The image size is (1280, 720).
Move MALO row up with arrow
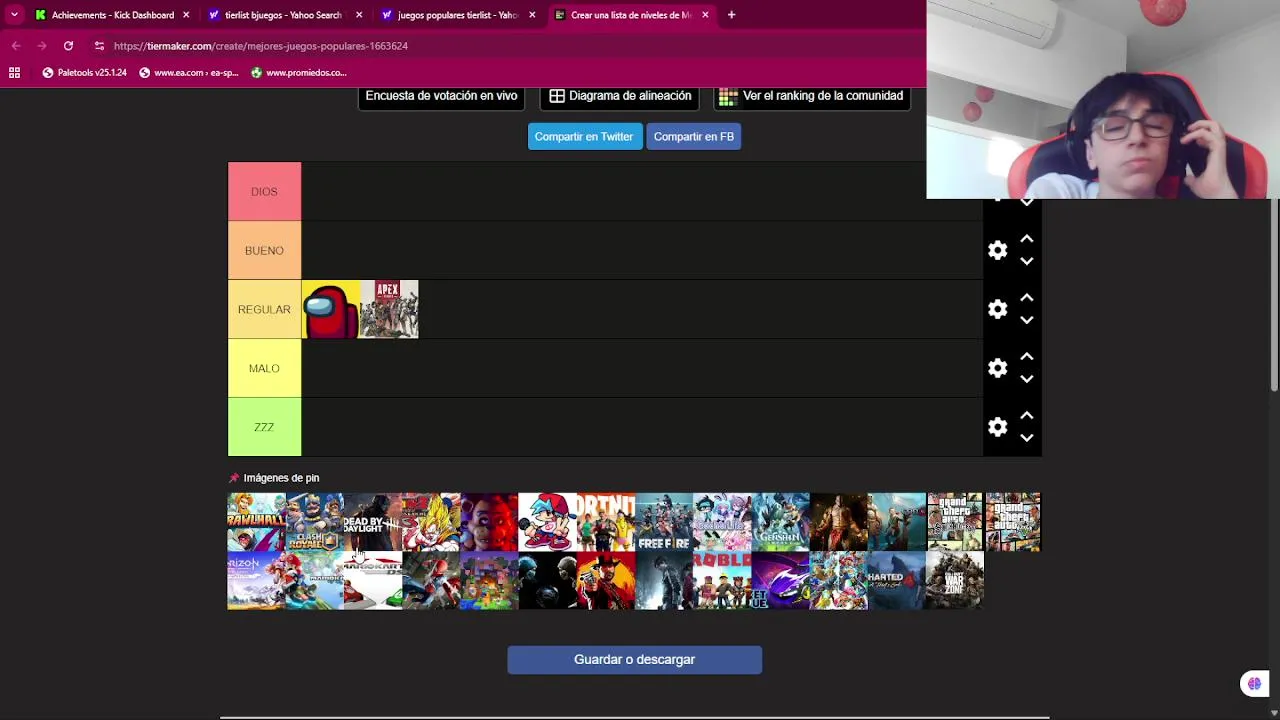point(1026,357)
